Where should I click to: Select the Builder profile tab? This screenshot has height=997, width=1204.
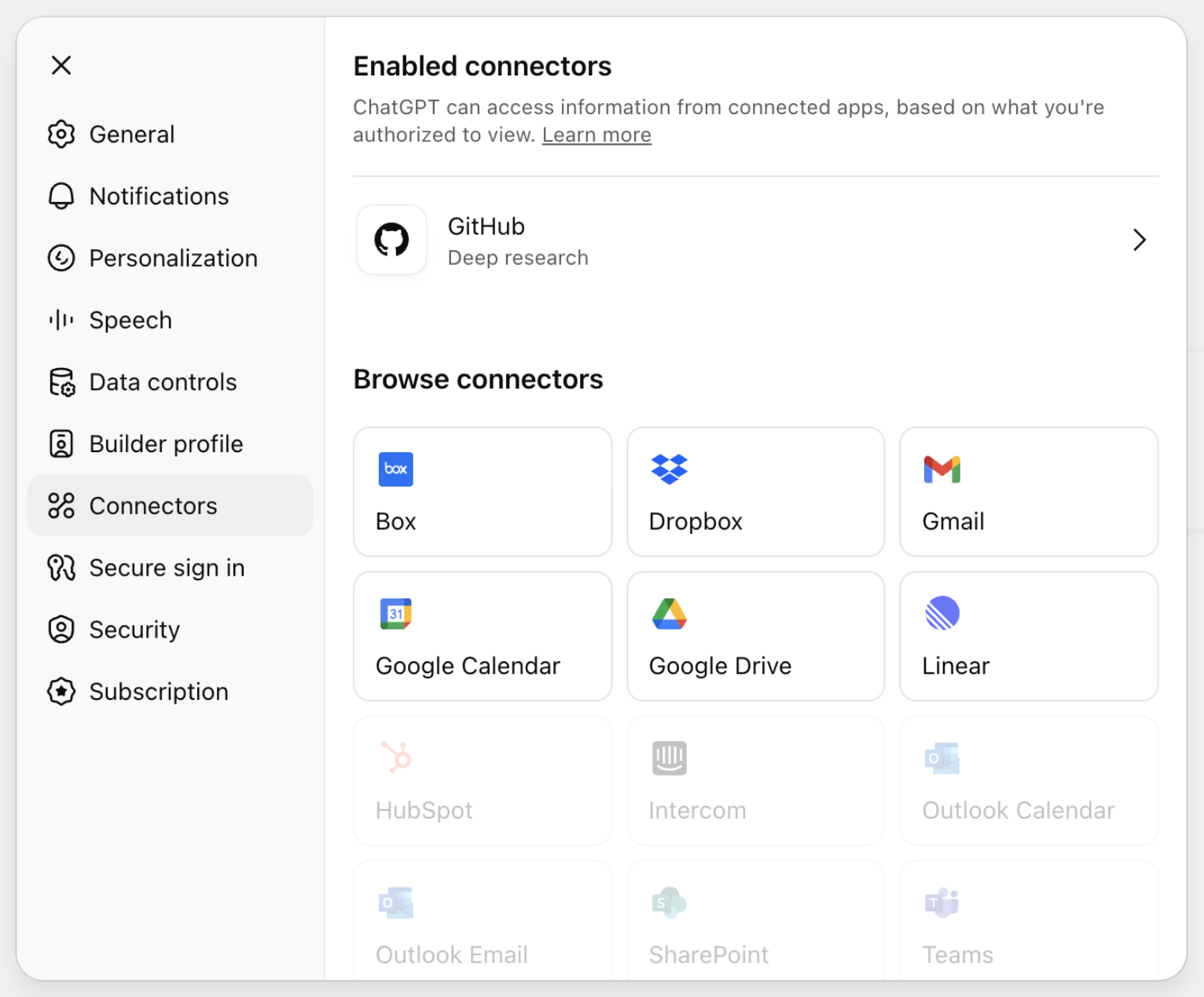click(166, 444)
